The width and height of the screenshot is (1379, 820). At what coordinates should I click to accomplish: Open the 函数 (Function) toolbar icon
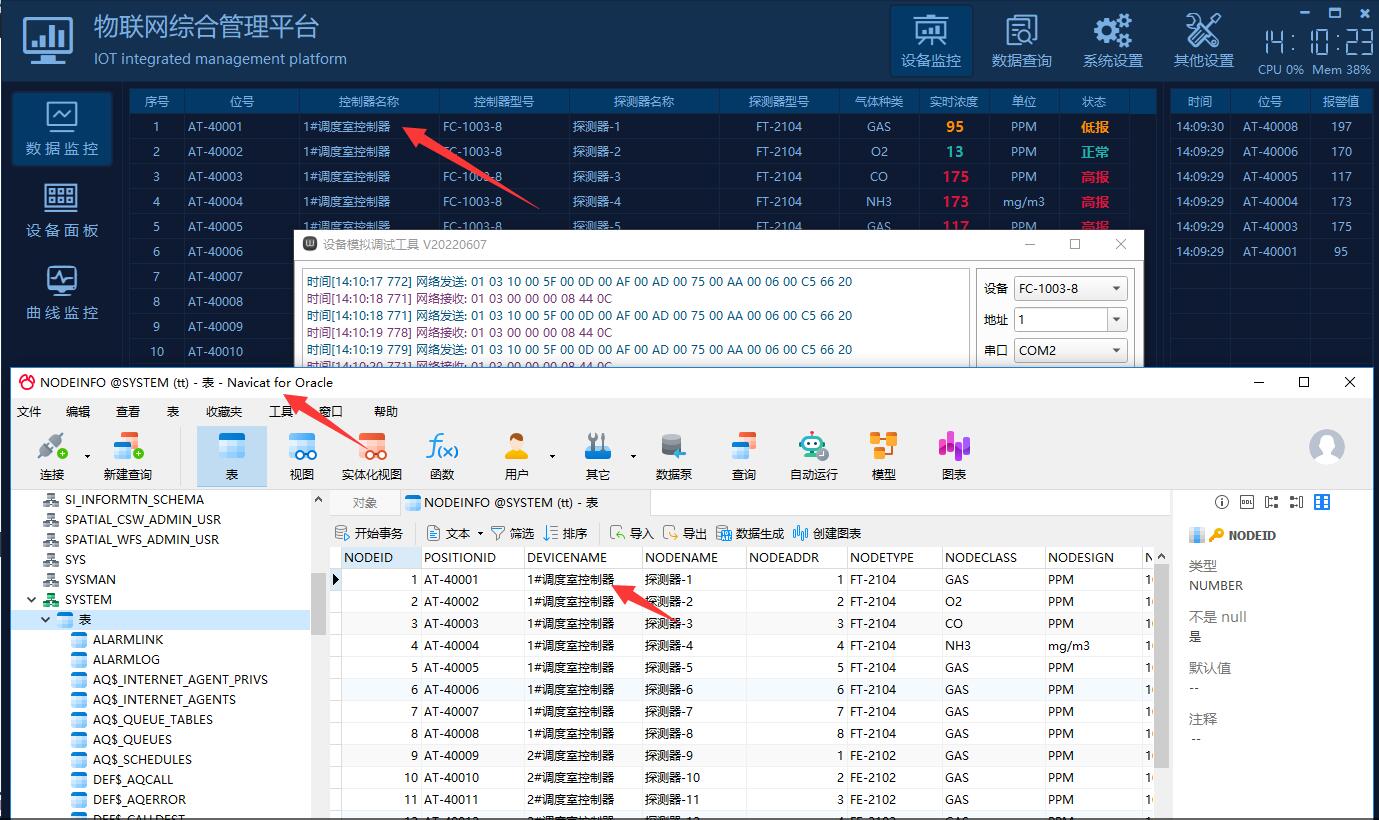click(x=441, y=455)
